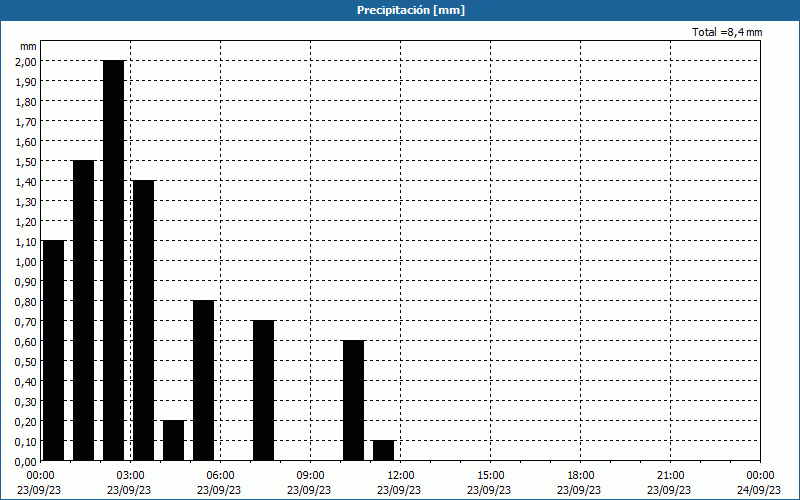
Task: Click the 'Total =8,4 mm' label
Action: [727, 32]
